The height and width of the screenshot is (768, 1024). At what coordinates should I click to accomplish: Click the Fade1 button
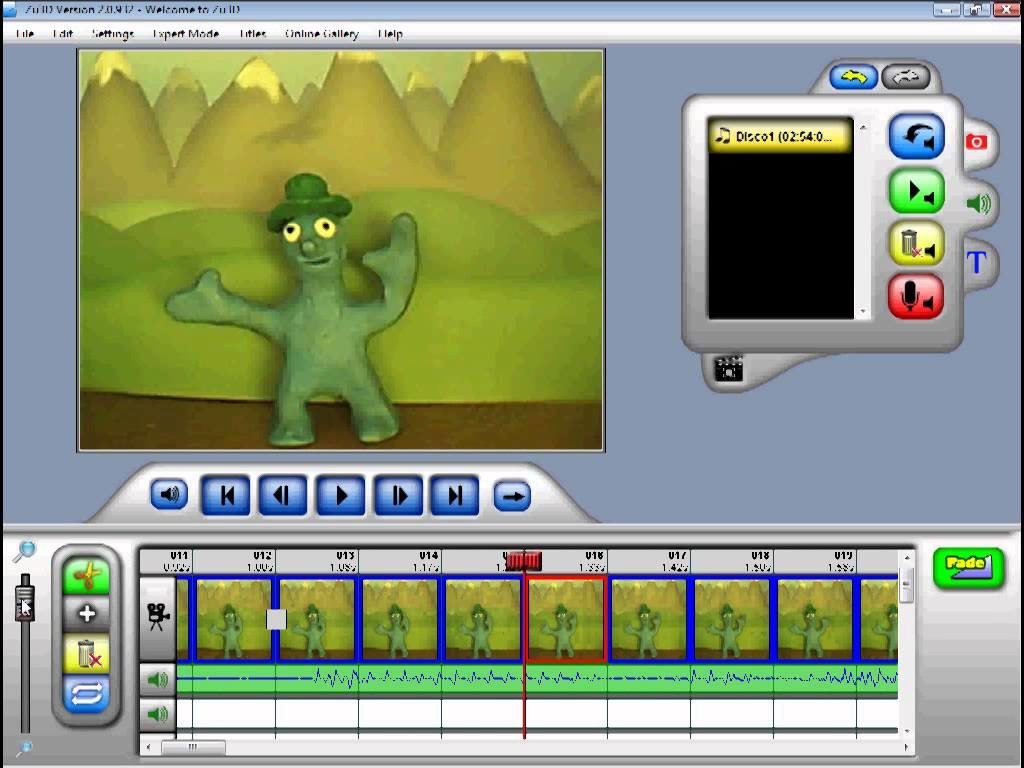(x=968, y=567)
